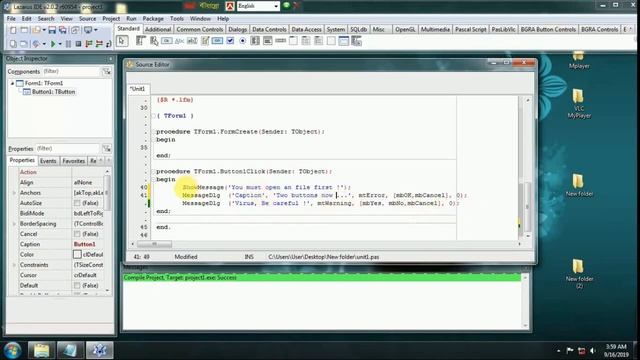Pick TActionList component from palette
Image resolution: width=640 pixels, height=360 pixels.
click(x=356, y=41)
